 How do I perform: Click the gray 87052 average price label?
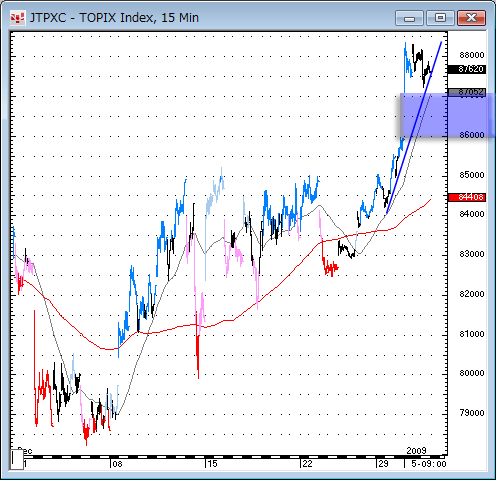[x=467, y=92]
